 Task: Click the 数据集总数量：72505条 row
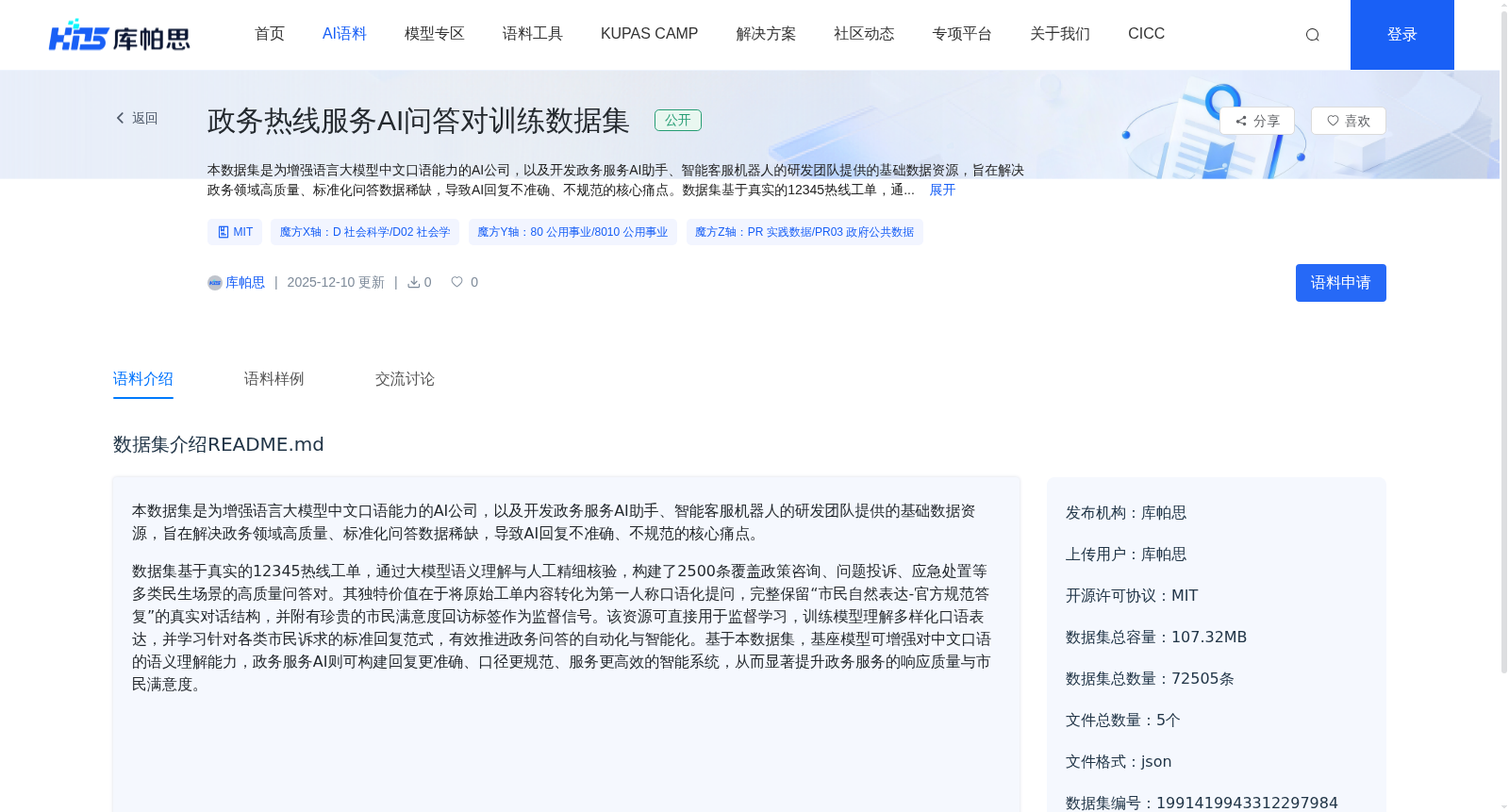pos(1150,679)
